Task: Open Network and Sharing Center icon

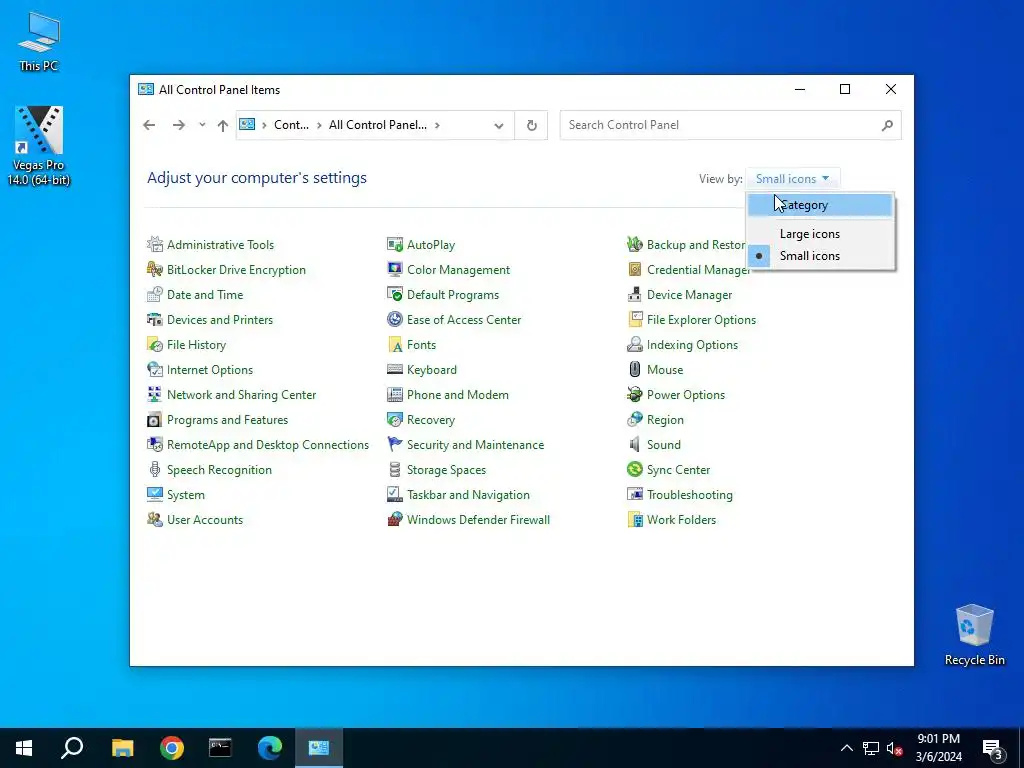Action: (155, 394)
